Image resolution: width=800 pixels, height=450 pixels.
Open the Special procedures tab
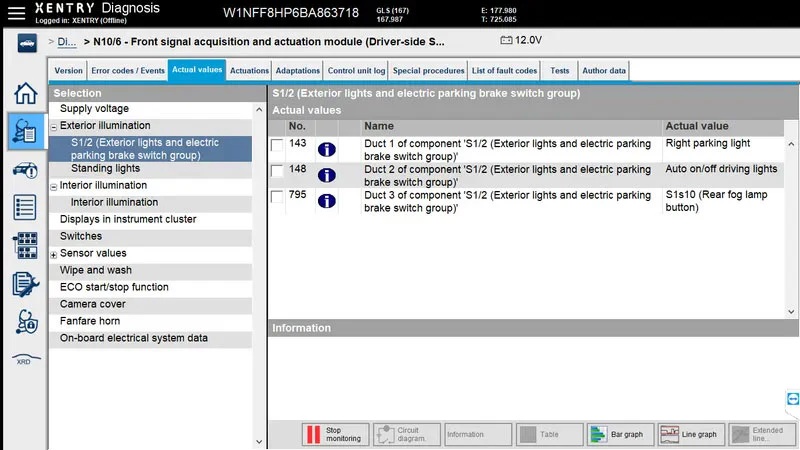pos(428,70)
